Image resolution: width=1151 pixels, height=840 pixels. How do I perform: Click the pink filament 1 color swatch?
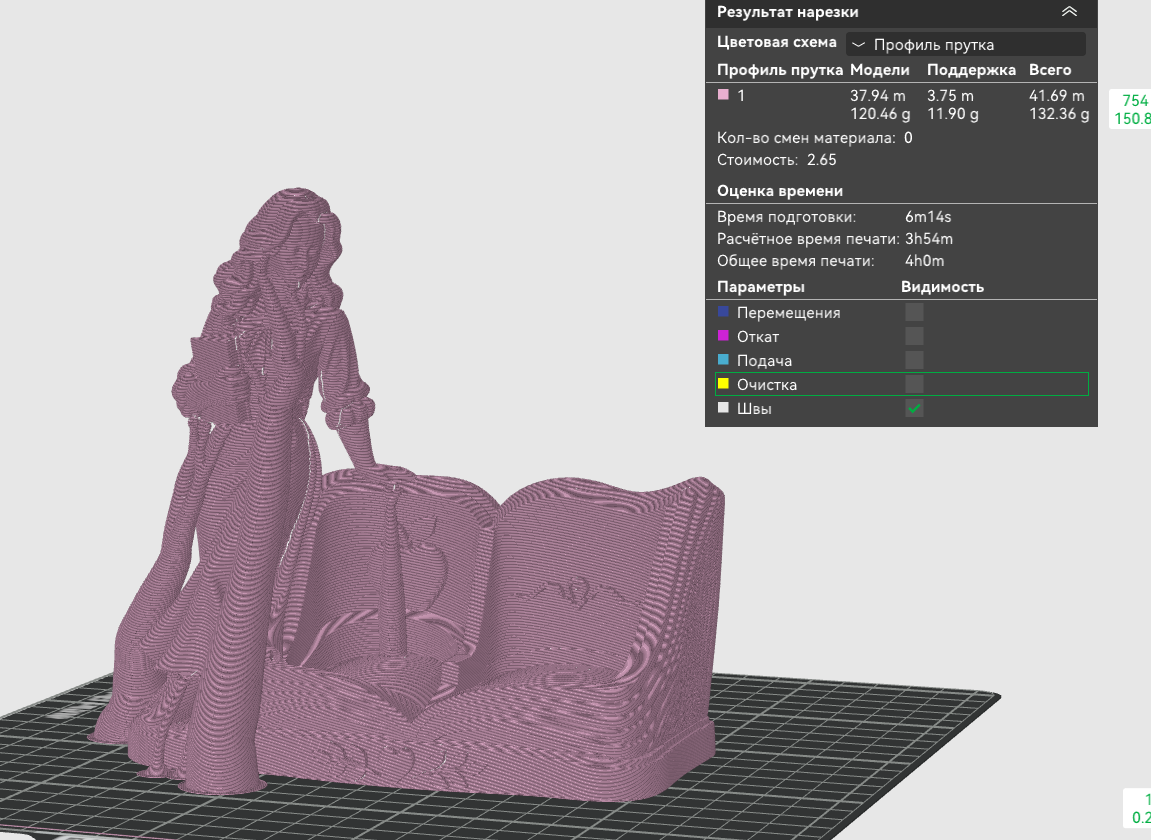point(723,95)
